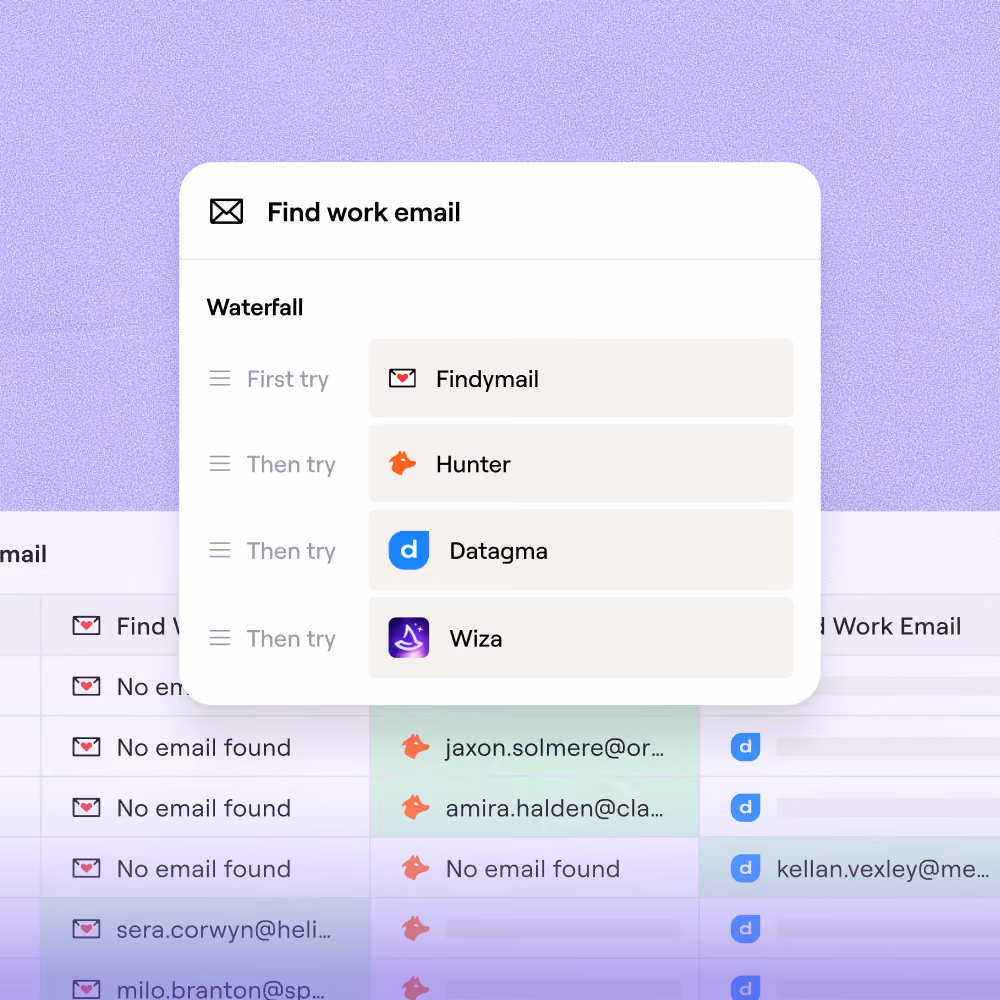
Task: Click Hunter icon in the kellan.vexley row
Action: (x=415, y=868)
